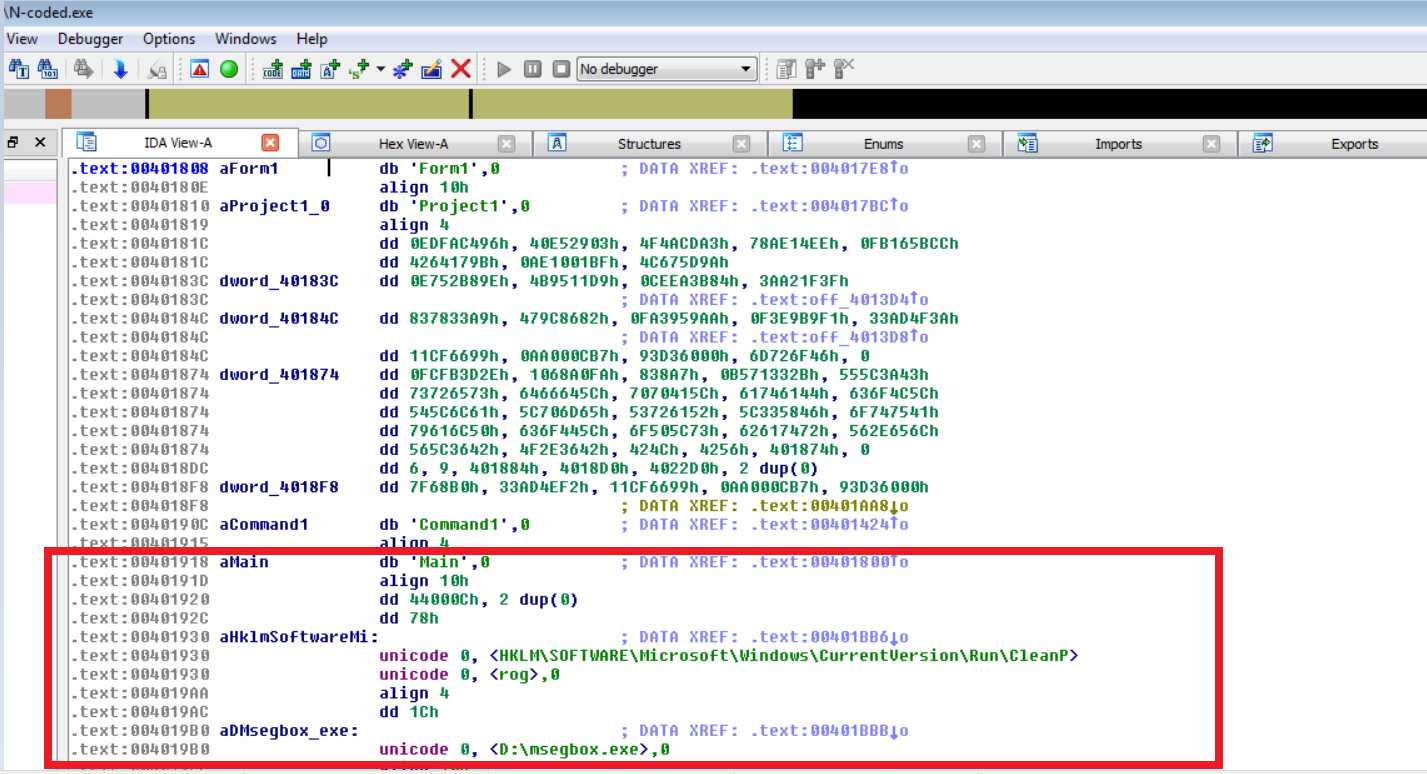Start the process with the play button
Image resolution: width=1427 pixels, height=774 pixels.
coord(504,69)
